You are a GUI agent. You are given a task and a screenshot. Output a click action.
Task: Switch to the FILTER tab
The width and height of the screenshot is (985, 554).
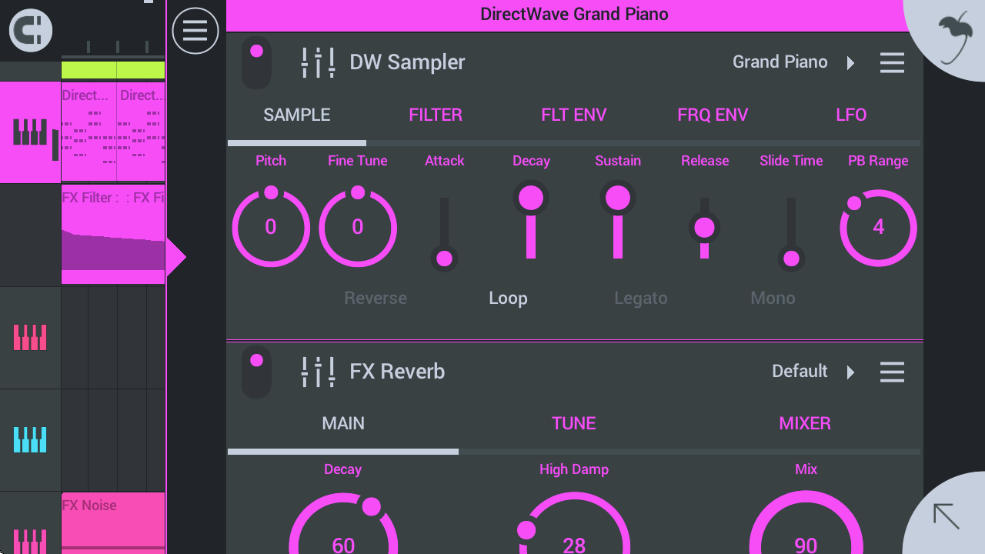435,115
